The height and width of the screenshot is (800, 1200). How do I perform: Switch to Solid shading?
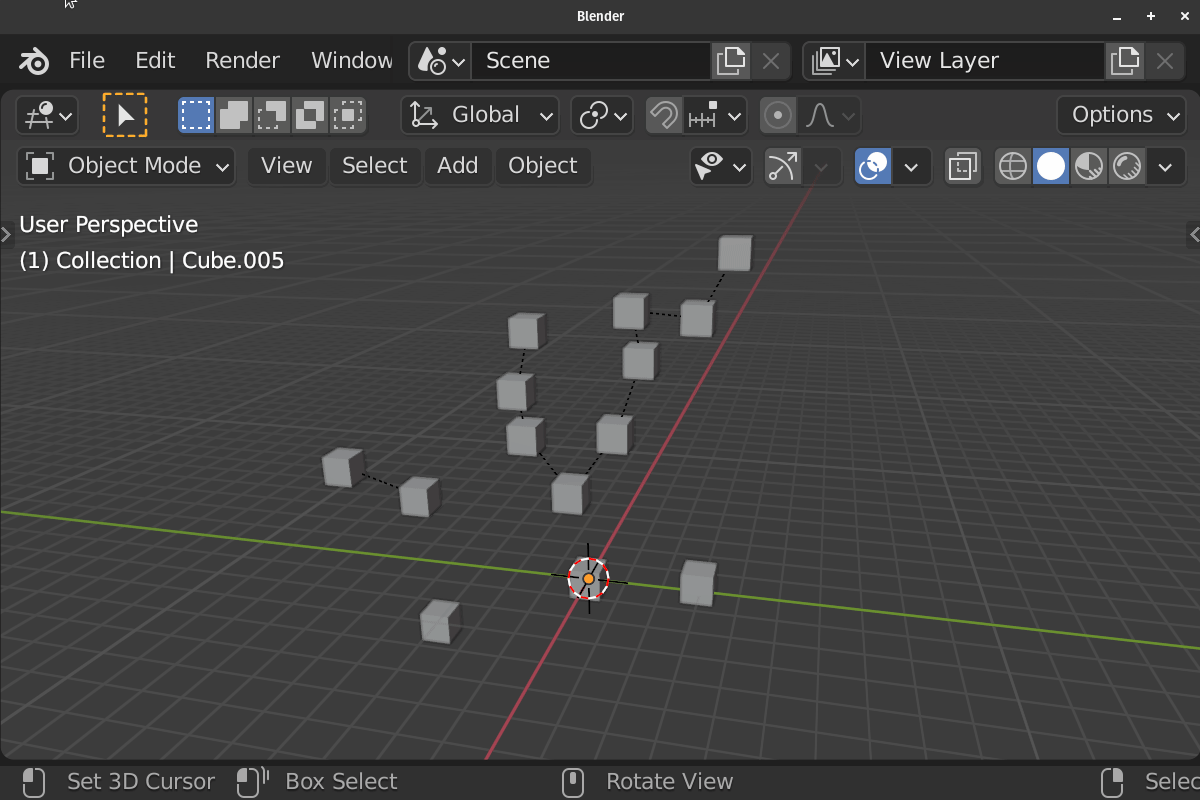tap(1051, 166)
